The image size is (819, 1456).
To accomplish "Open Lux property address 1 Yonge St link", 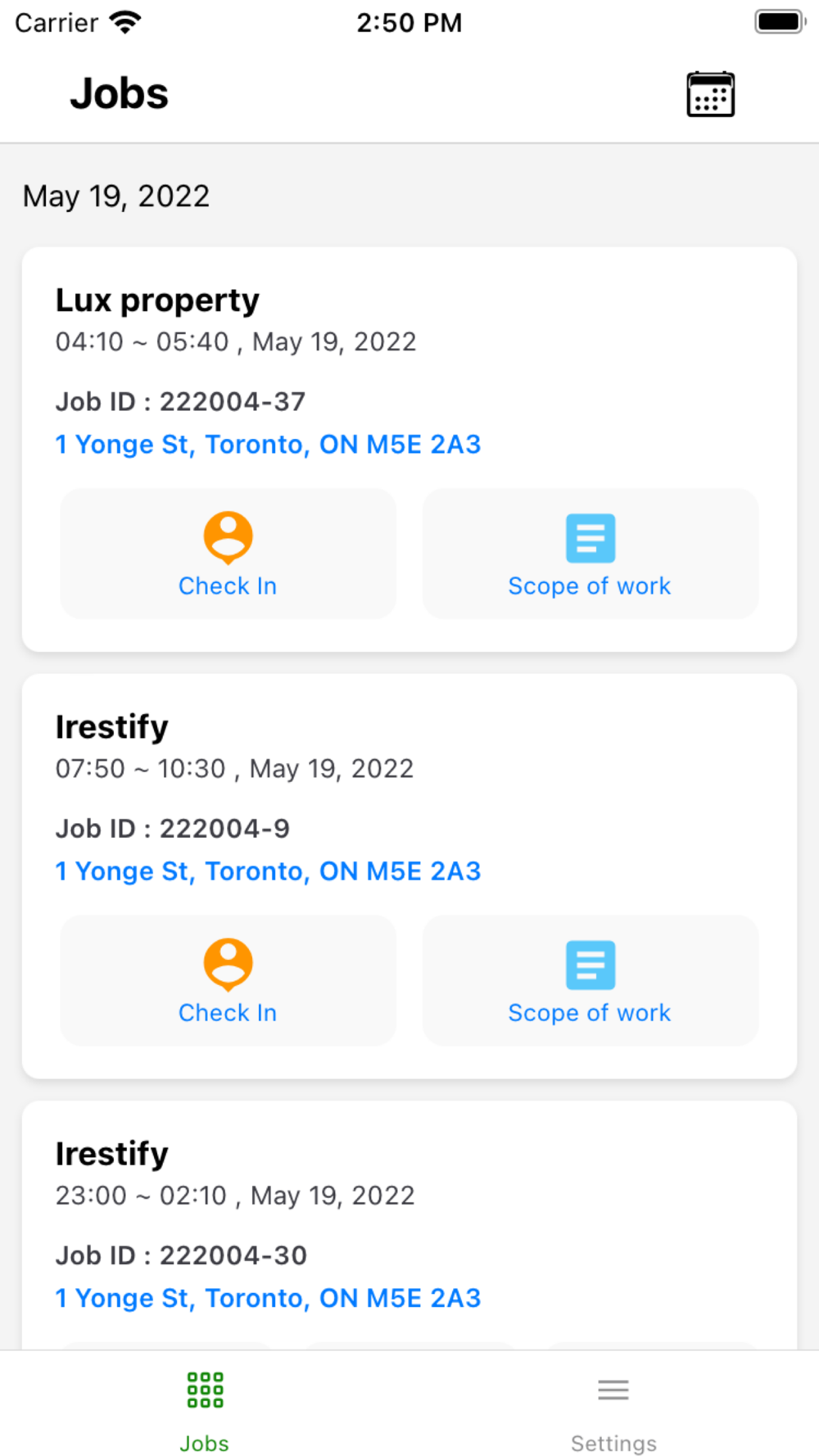I will tap(268, 444).
